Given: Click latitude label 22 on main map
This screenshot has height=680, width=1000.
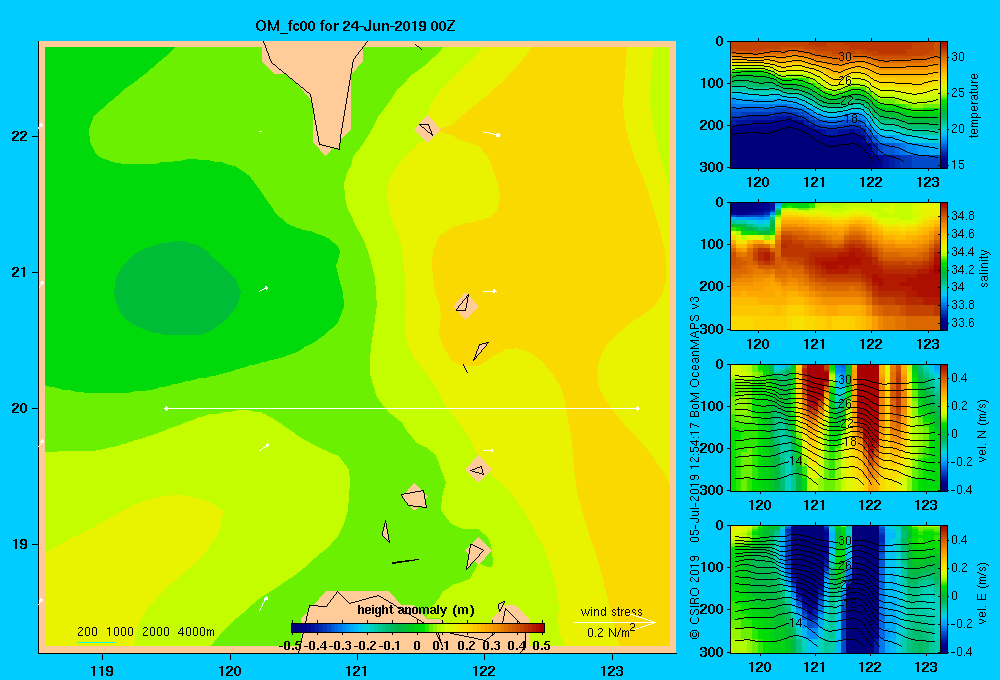Looking at the screenshot, I should click(x=19, y=136).
